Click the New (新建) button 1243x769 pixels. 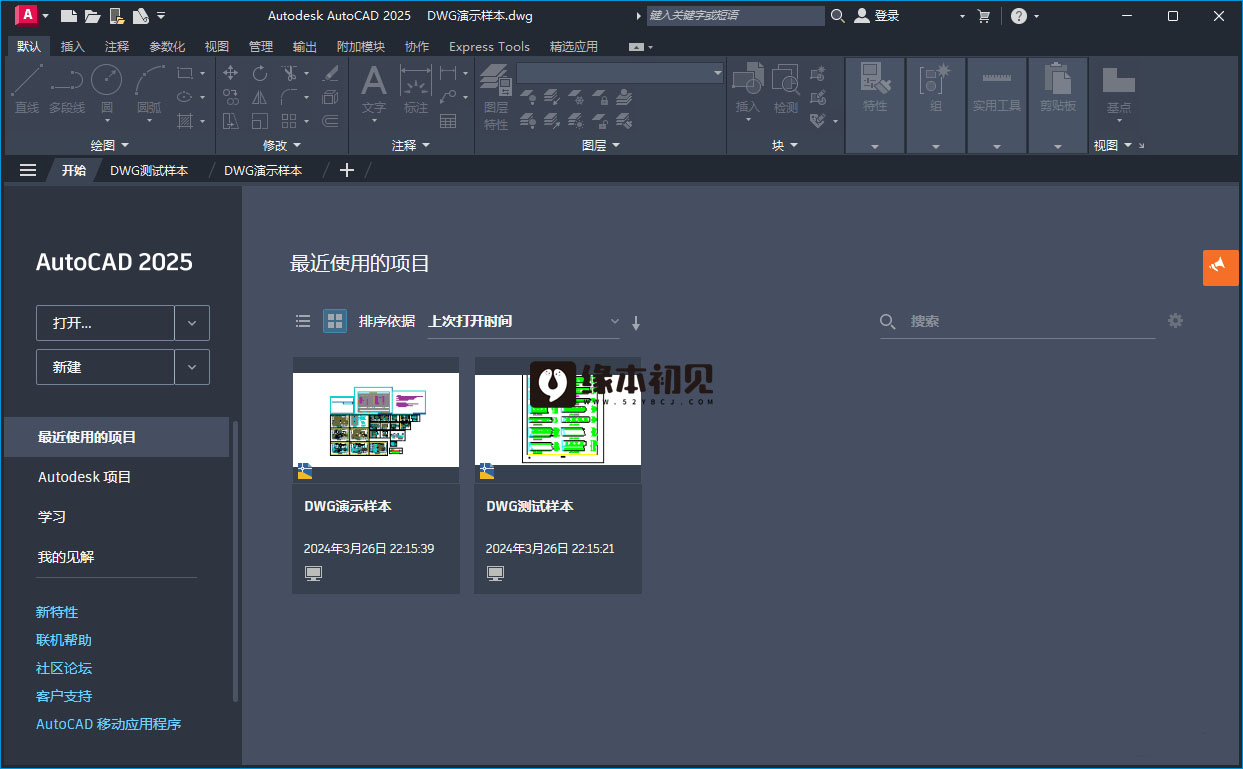pyautogui.click(x=105, y=367)
